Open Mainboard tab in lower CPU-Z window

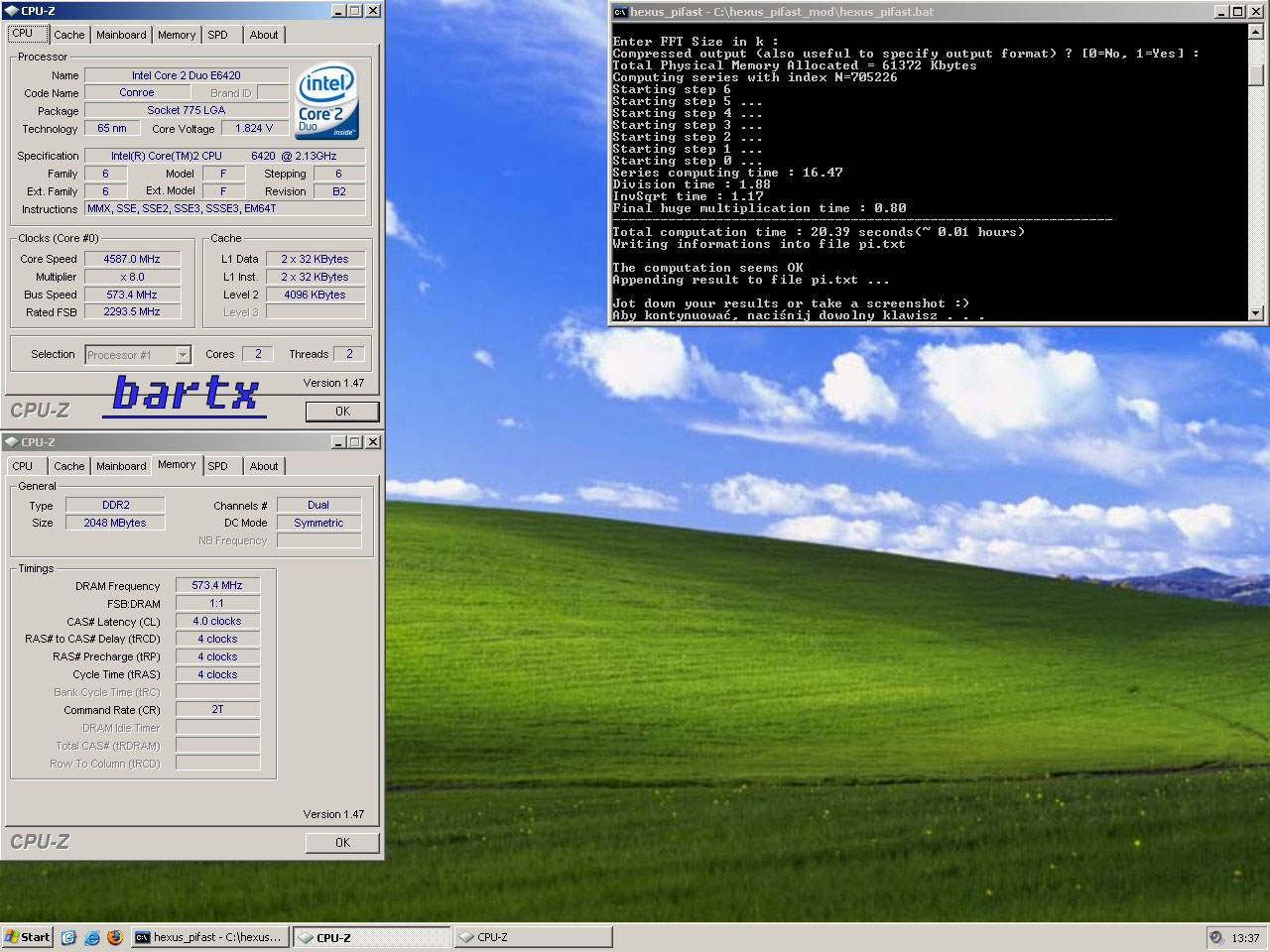click(121, 466)
